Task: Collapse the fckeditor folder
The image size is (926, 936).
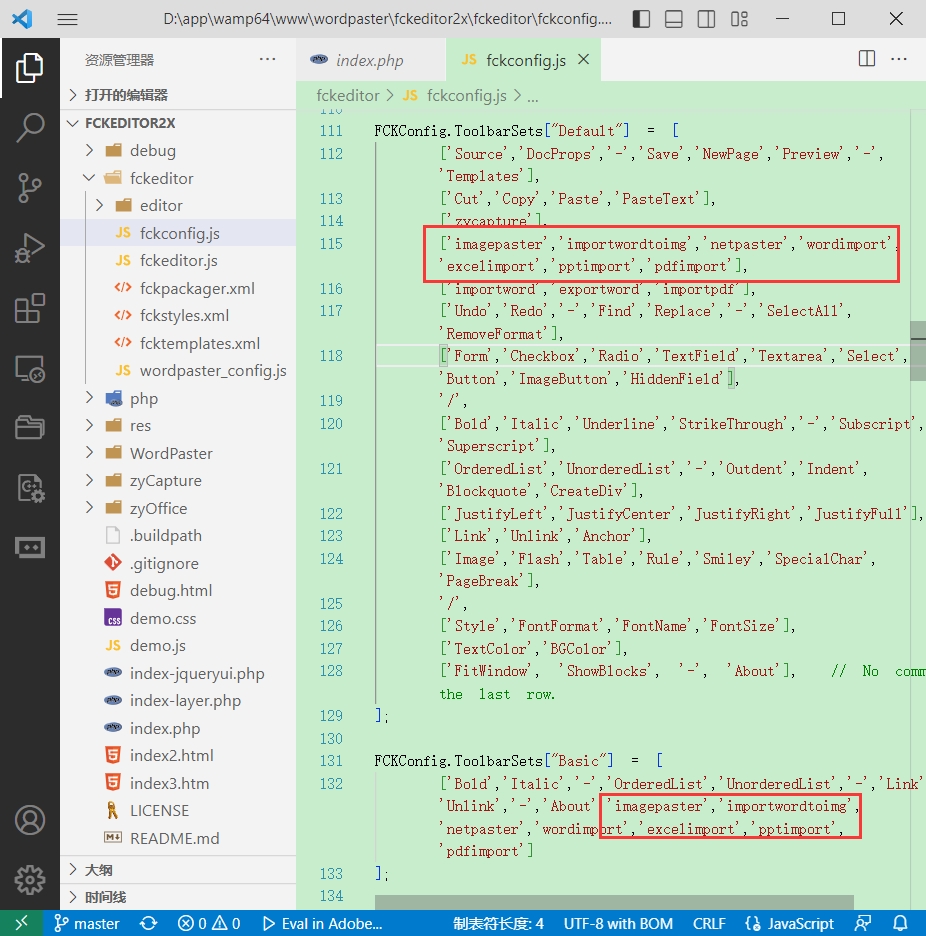Action: click(x=161, y=178)
